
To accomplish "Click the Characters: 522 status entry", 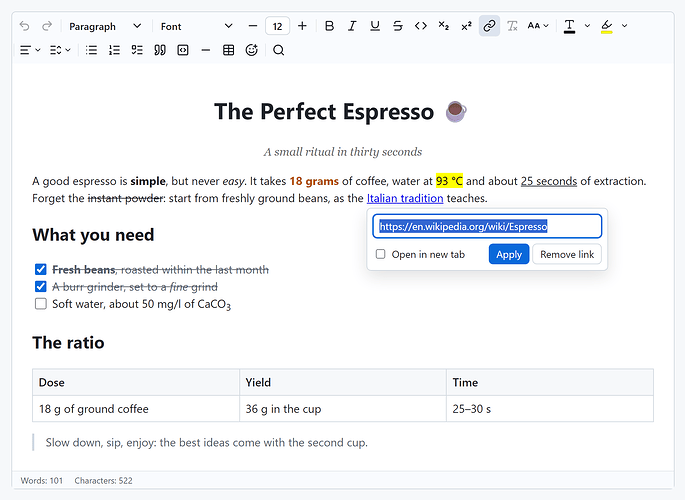I will [x=103, y=481].
